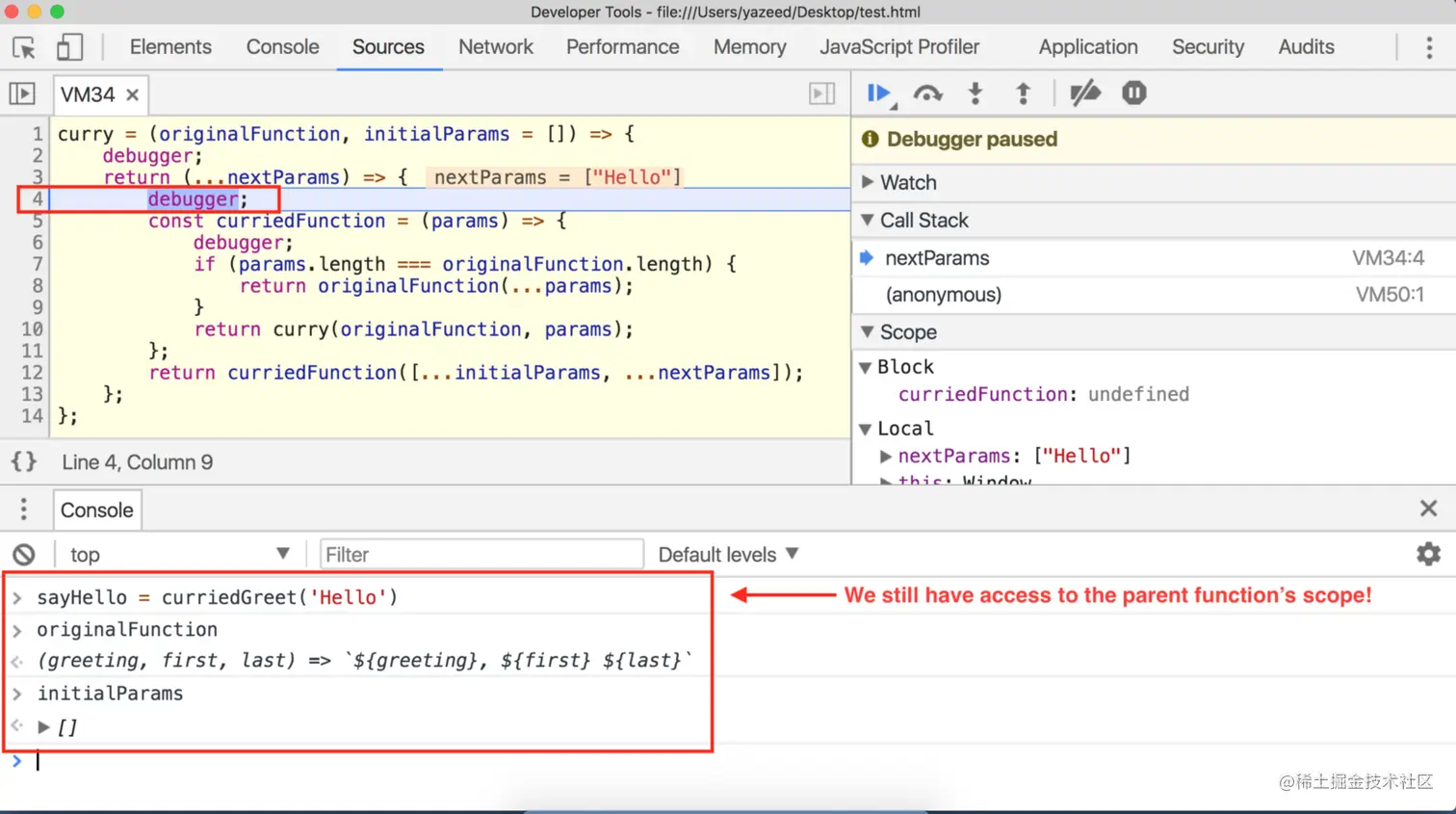The width and height of the screenshot is (1456, 814).
Task: Click the originalFunction console input line
Action: [x=127, y=630]
